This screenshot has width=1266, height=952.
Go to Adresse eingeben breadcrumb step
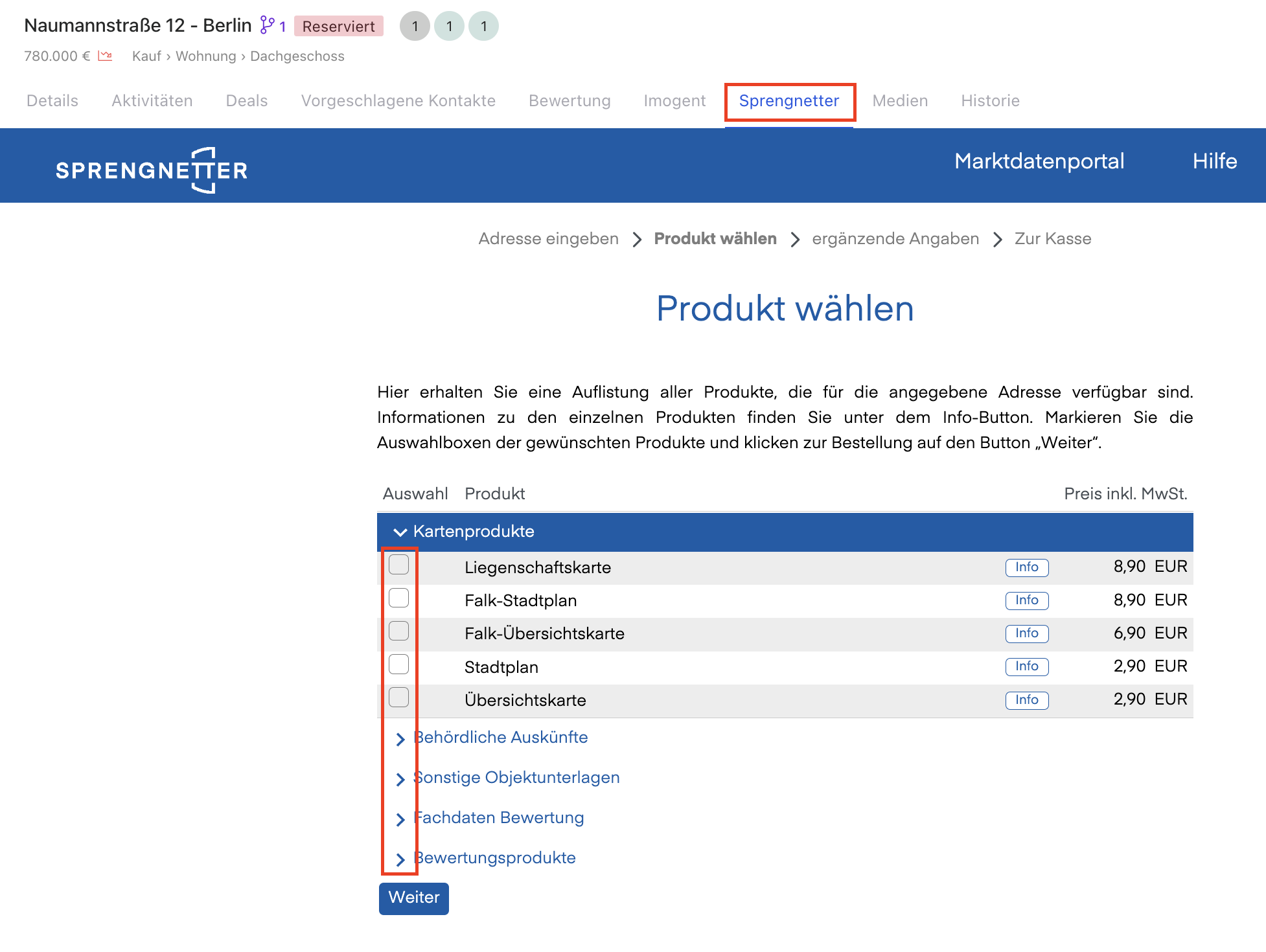[548, 239]
